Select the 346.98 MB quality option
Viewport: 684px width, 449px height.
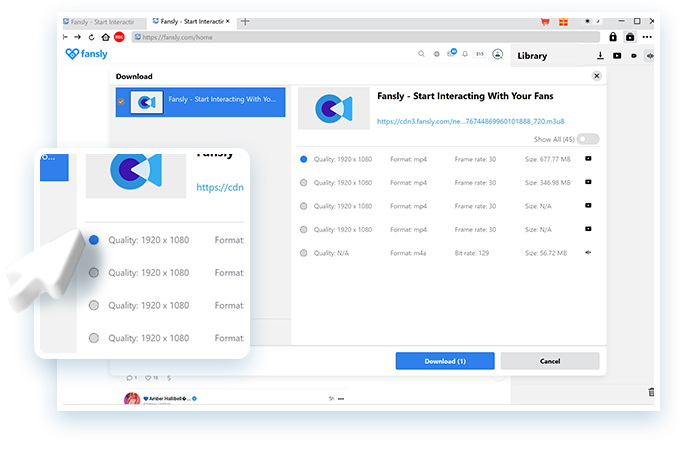pos(304,183)
